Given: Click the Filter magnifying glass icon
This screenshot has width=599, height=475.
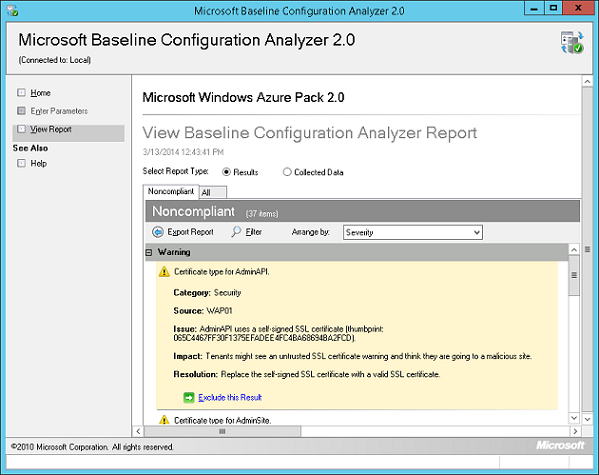Looking at the screenshot, I should 236,232.
